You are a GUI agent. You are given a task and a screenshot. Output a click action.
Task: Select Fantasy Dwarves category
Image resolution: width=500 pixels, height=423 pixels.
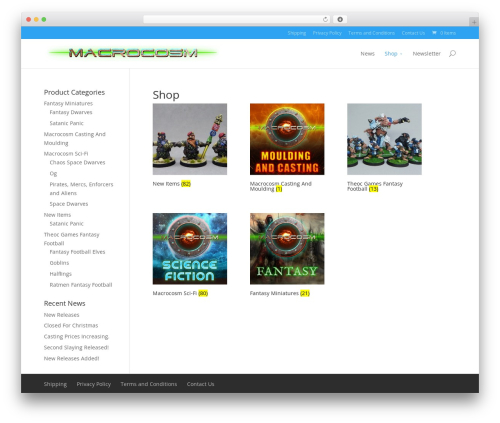[71, 112]
